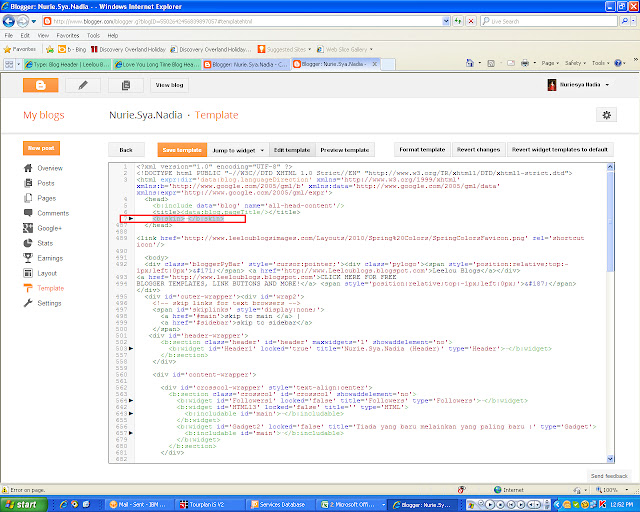
Task: Click Preview template button
Action: pos(344,150)
